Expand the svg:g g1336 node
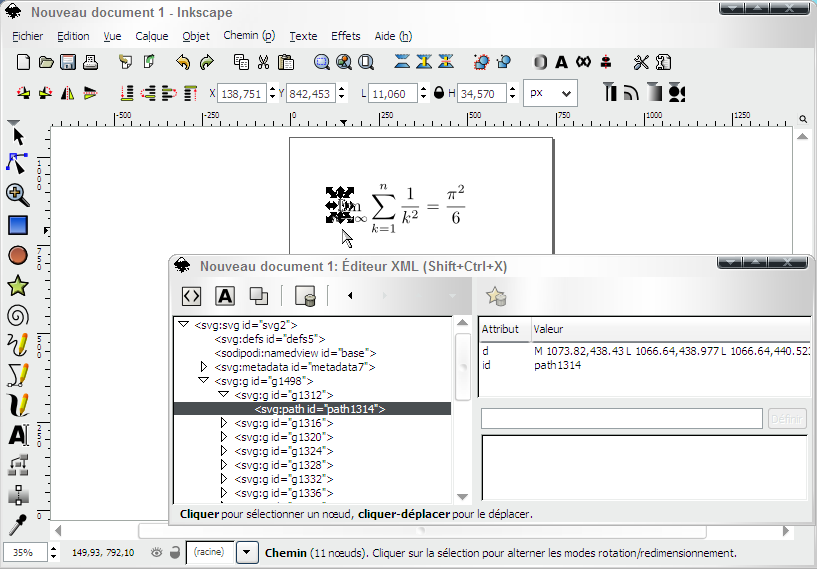Viewport: 817px width, 569px height. (x=224, y=493)
